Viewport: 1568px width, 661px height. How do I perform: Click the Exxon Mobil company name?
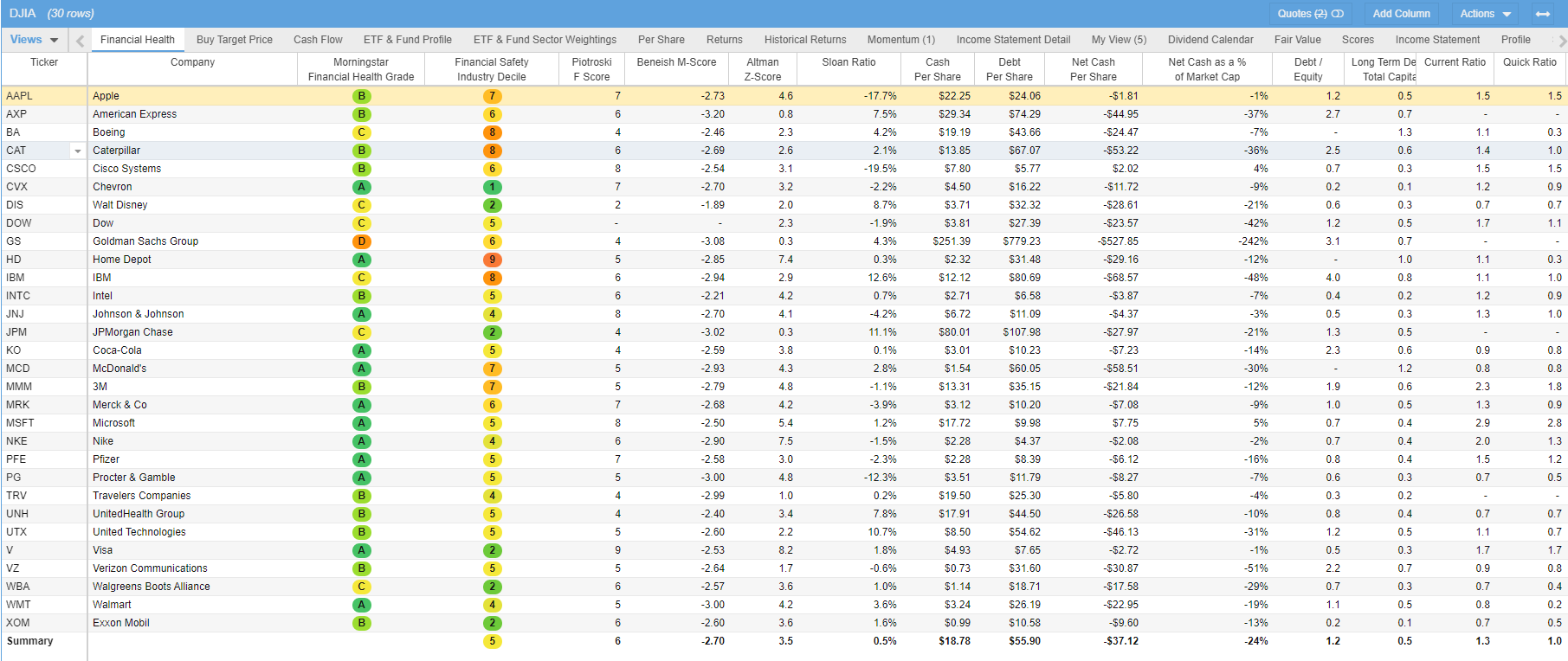pos(121,623)
